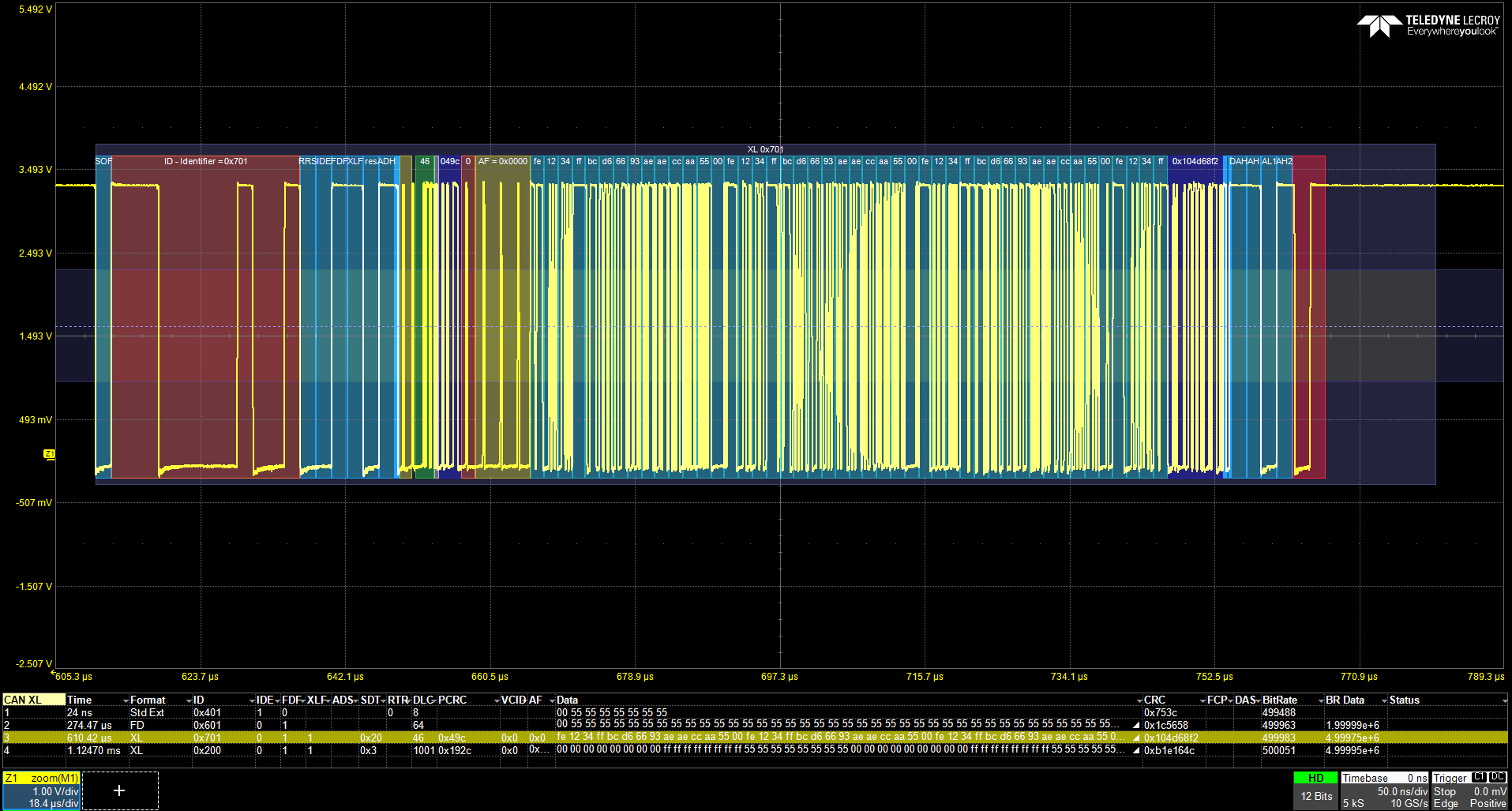The height and width of the screenshot is (811, 1512).
Task: Click the CAN XL table header cell
Action: point(33,700)
